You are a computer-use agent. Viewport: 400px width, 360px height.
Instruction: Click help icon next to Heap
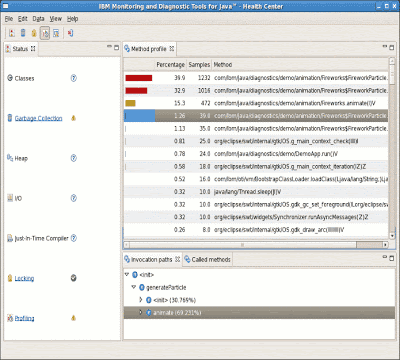(74, 158)
